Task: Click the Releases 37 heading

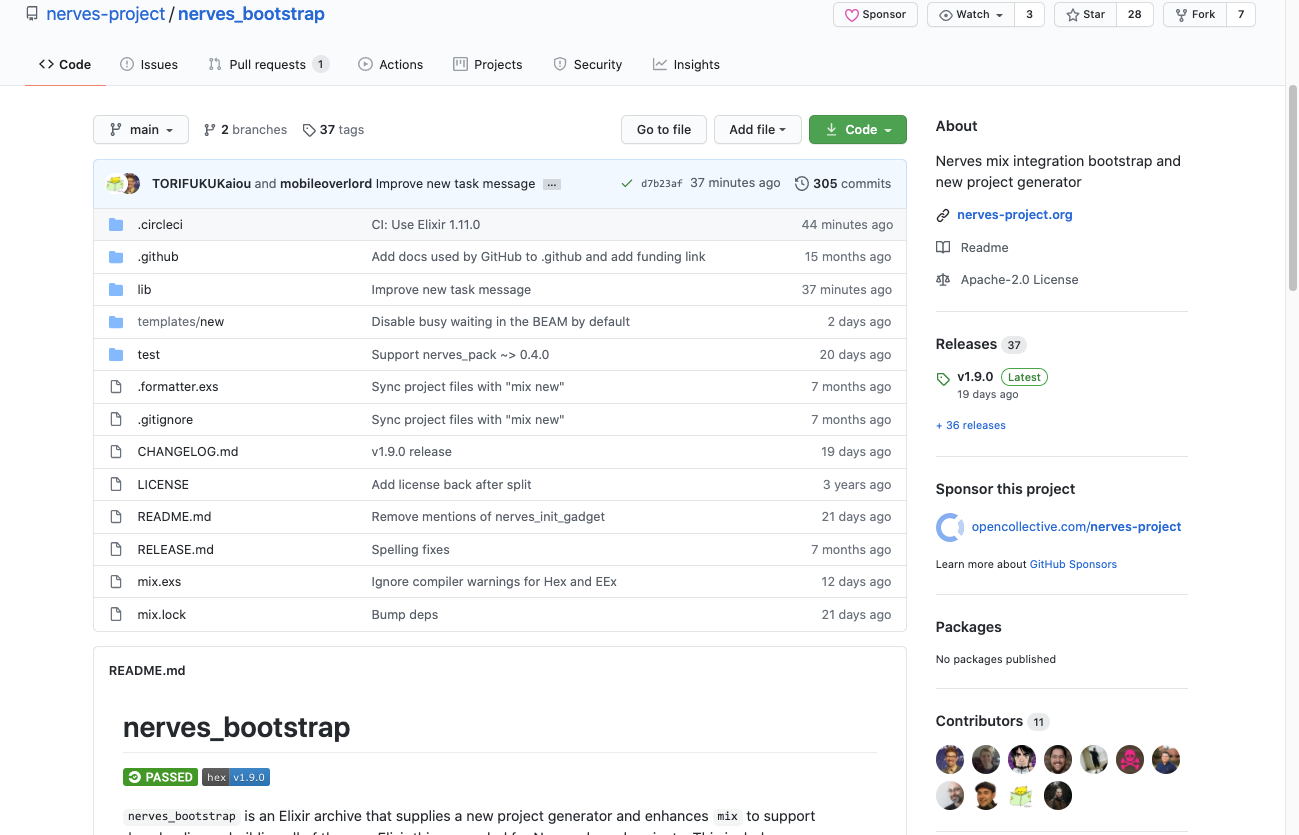Action: (981, 344)
